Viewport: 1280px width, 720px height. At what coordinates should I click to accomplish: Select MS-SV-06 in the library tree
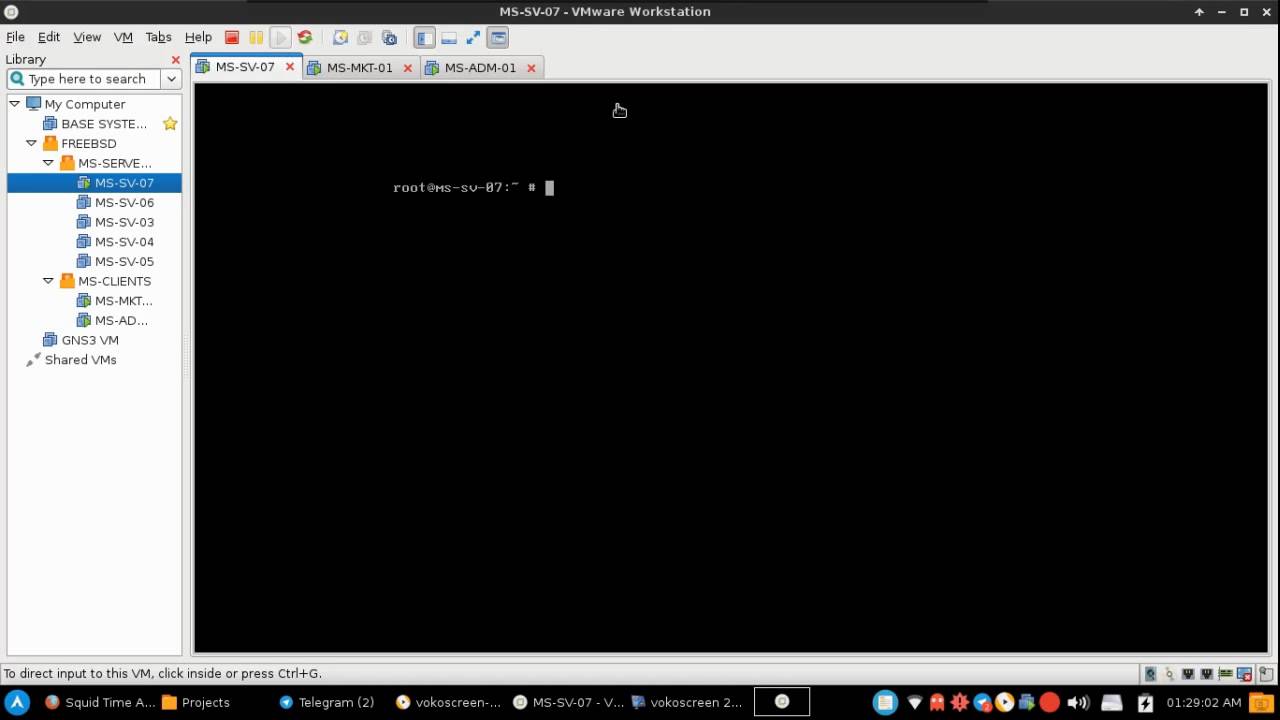124,202
